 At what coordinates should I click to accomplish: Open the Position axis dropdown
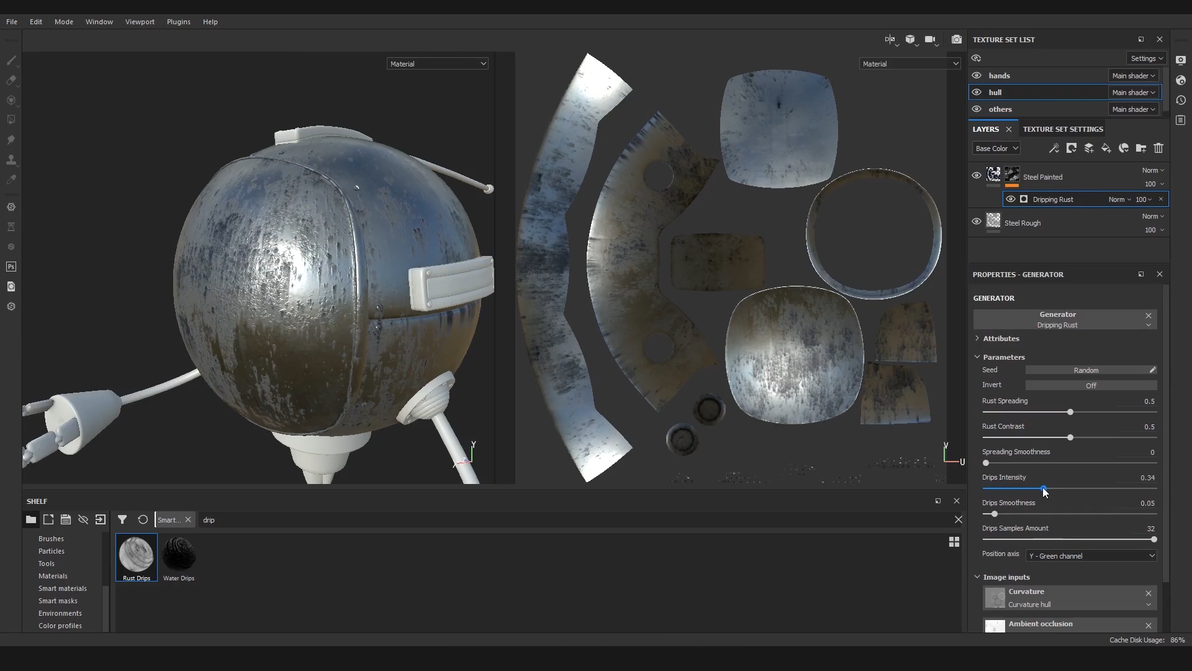(1091, 556)
